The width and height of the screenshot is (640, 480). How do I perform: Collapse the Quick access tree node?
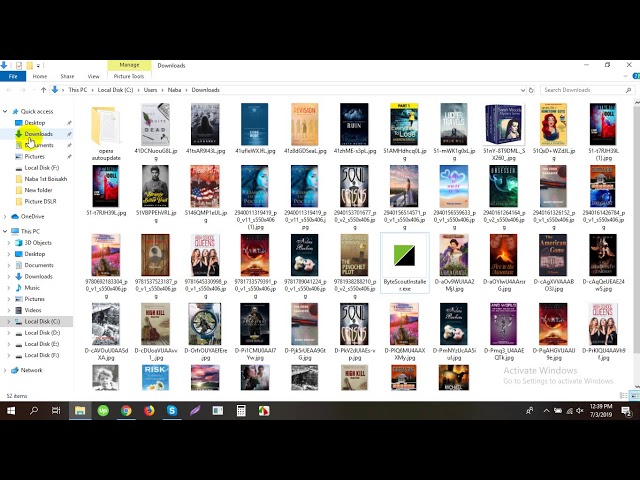click(5, 111)
